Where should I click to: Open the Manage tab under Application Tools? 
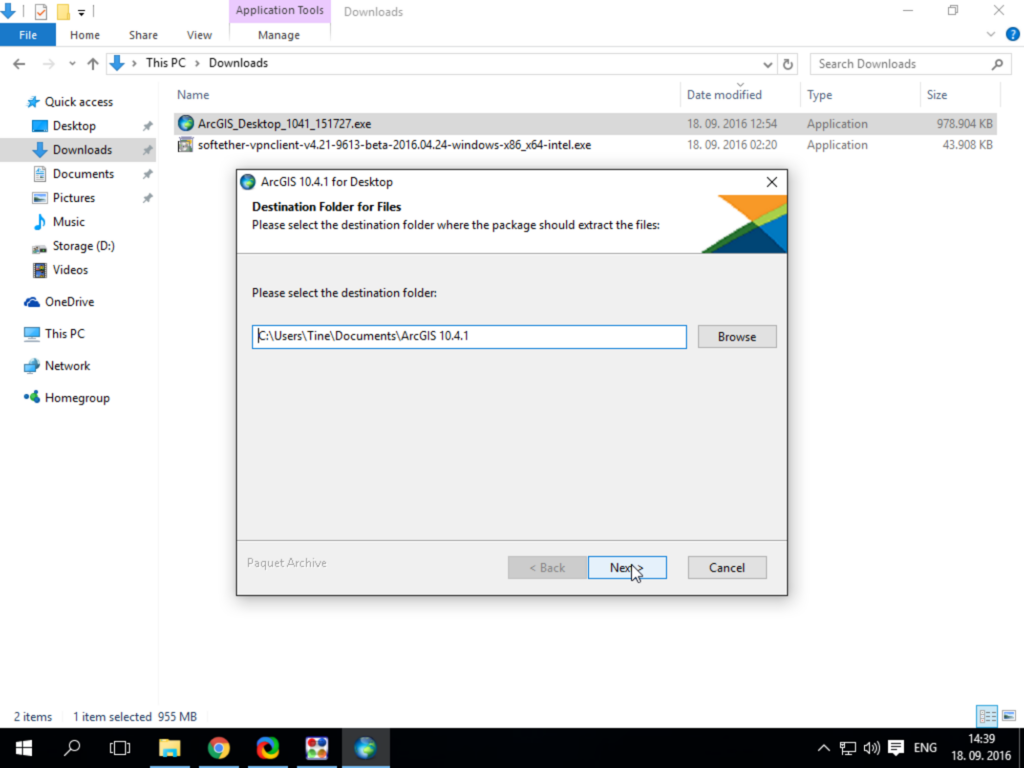[279, 35]
